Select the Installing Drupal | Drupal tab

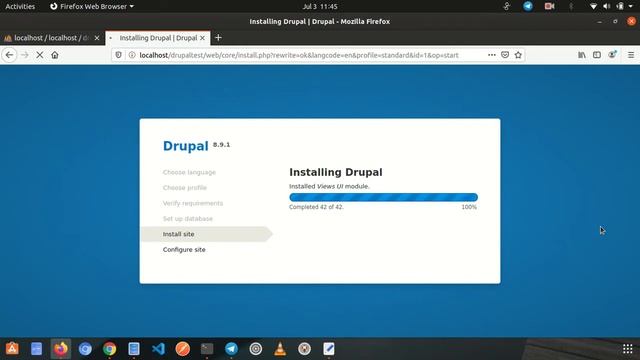[158, 38]
